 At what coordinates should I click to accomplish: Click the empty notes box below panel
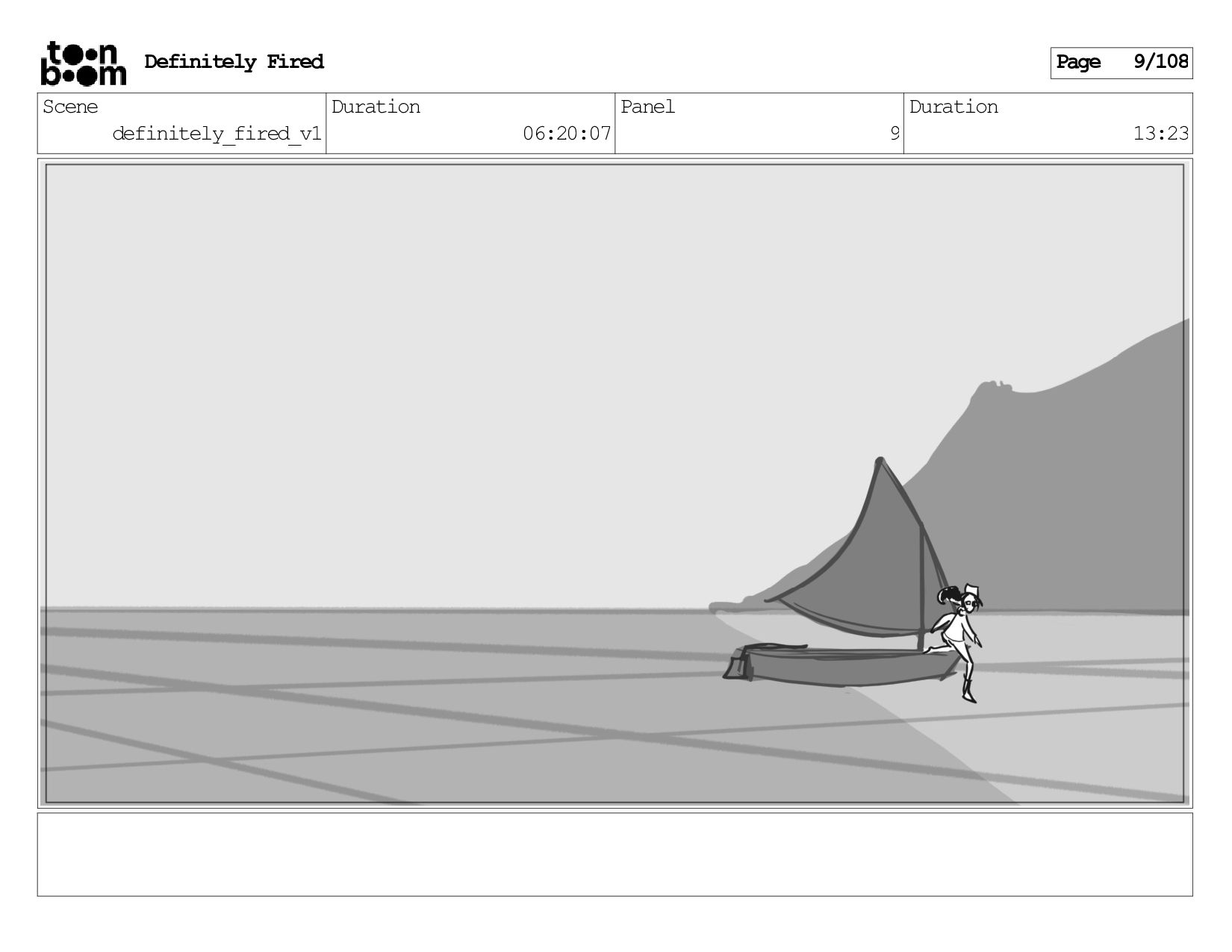pos(615,854)
